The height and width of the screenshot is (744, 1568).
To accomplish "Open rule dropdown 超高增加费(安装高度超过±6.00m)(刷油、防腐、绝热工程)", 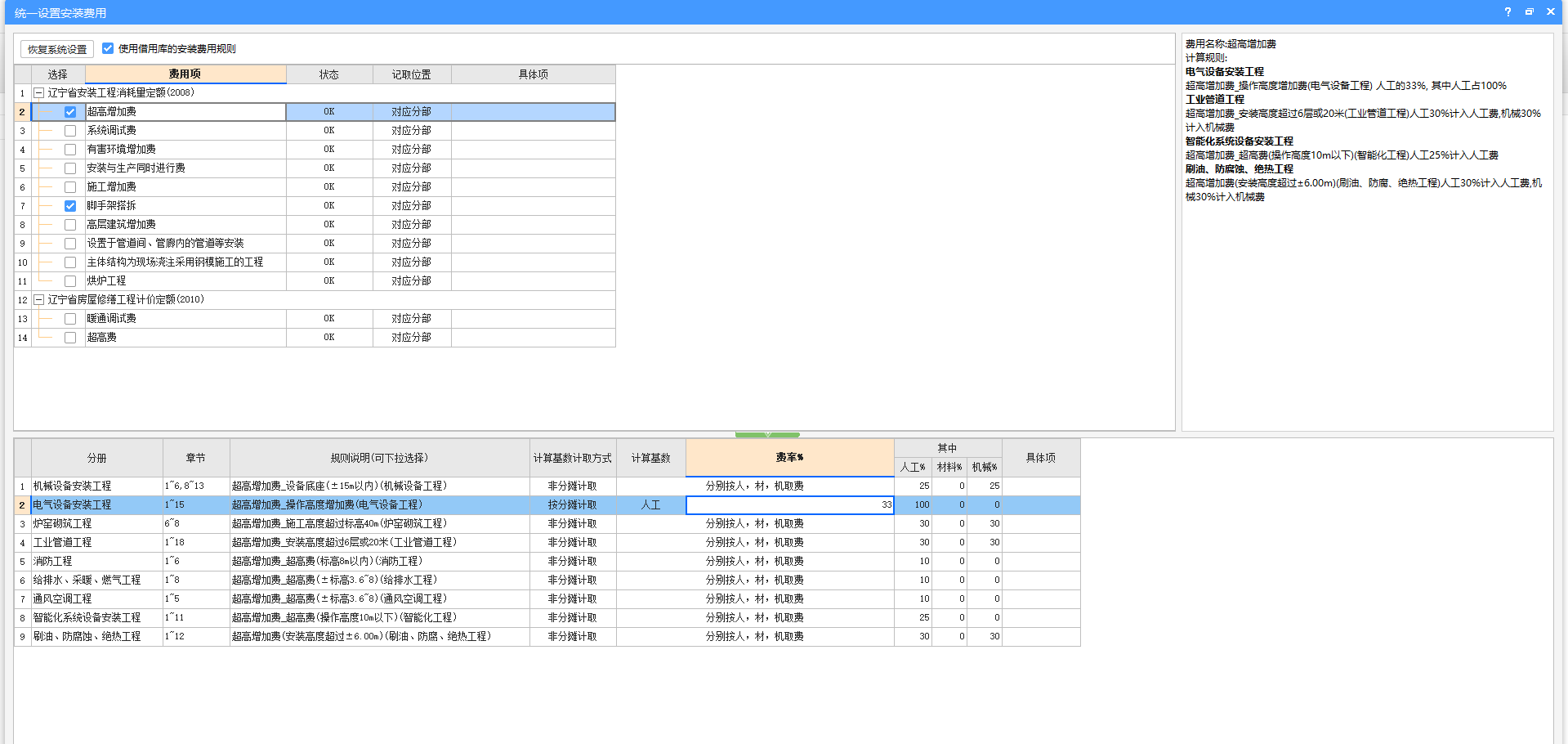I will coord(380,637).
